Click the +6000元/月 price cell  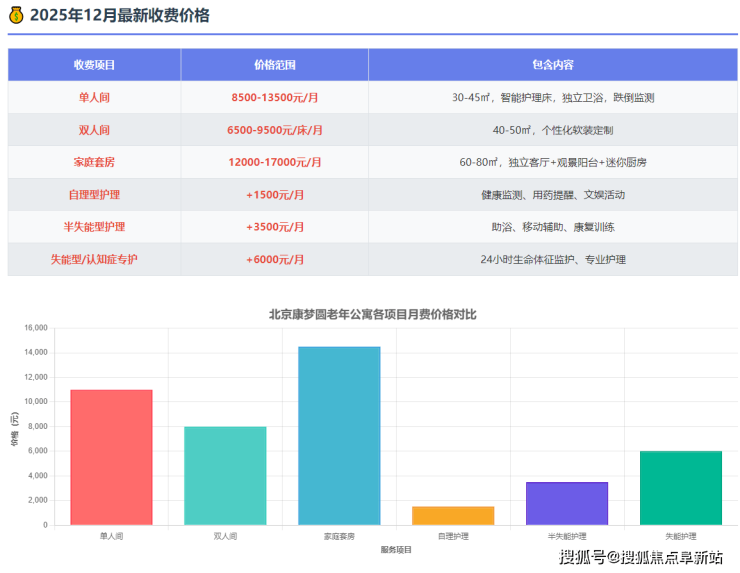tap(274, 260)
